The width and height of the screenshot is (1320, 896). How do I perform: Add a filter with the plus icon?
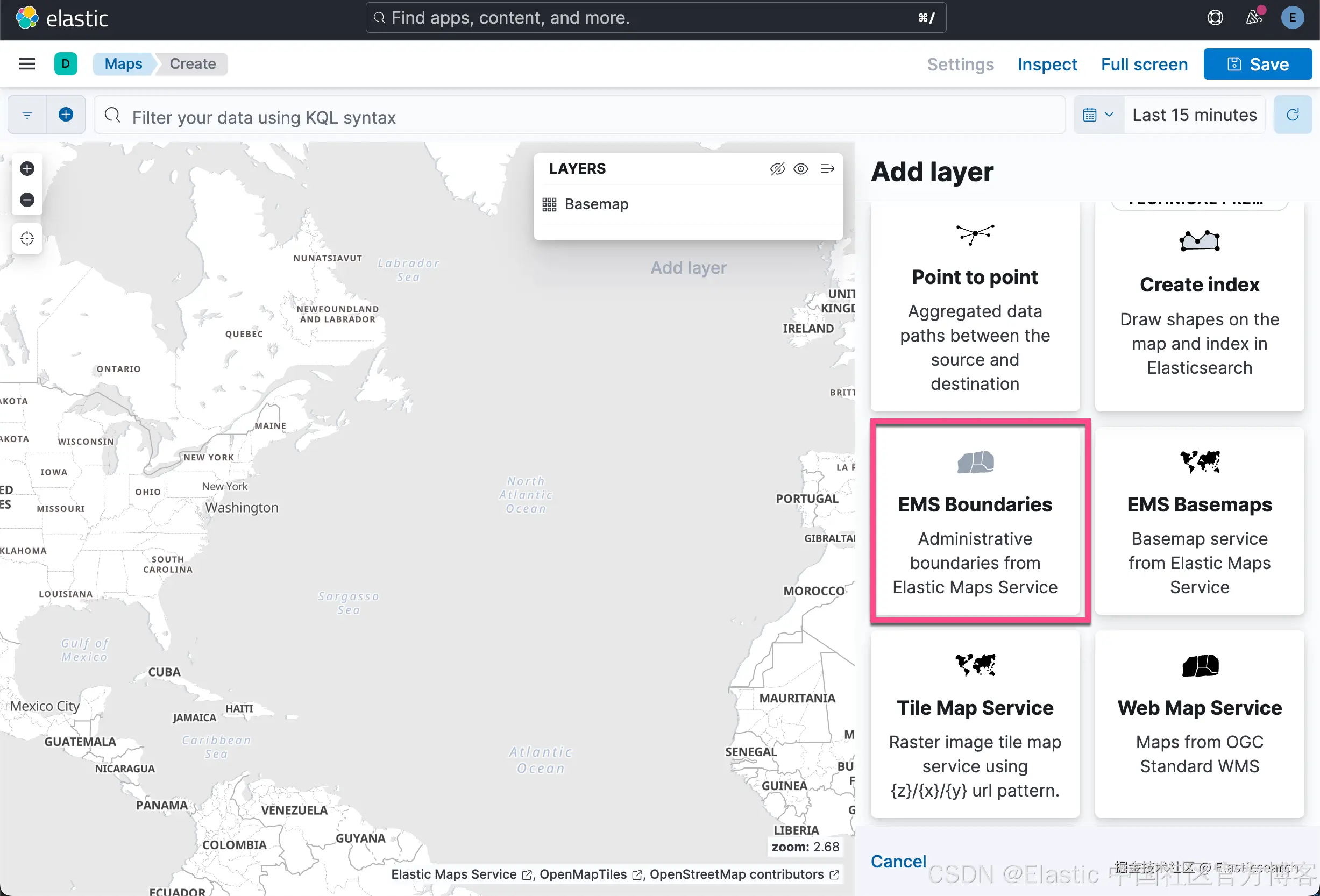tap(66, 115)
